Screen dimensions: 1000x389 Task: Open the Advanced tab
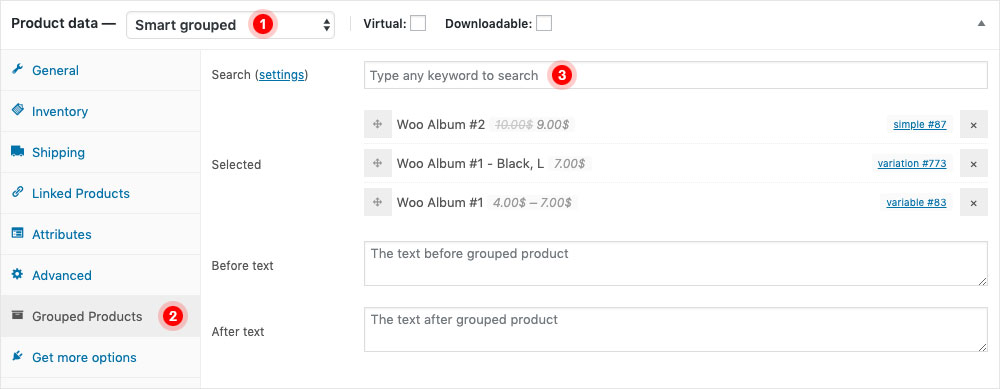(100, 275)
